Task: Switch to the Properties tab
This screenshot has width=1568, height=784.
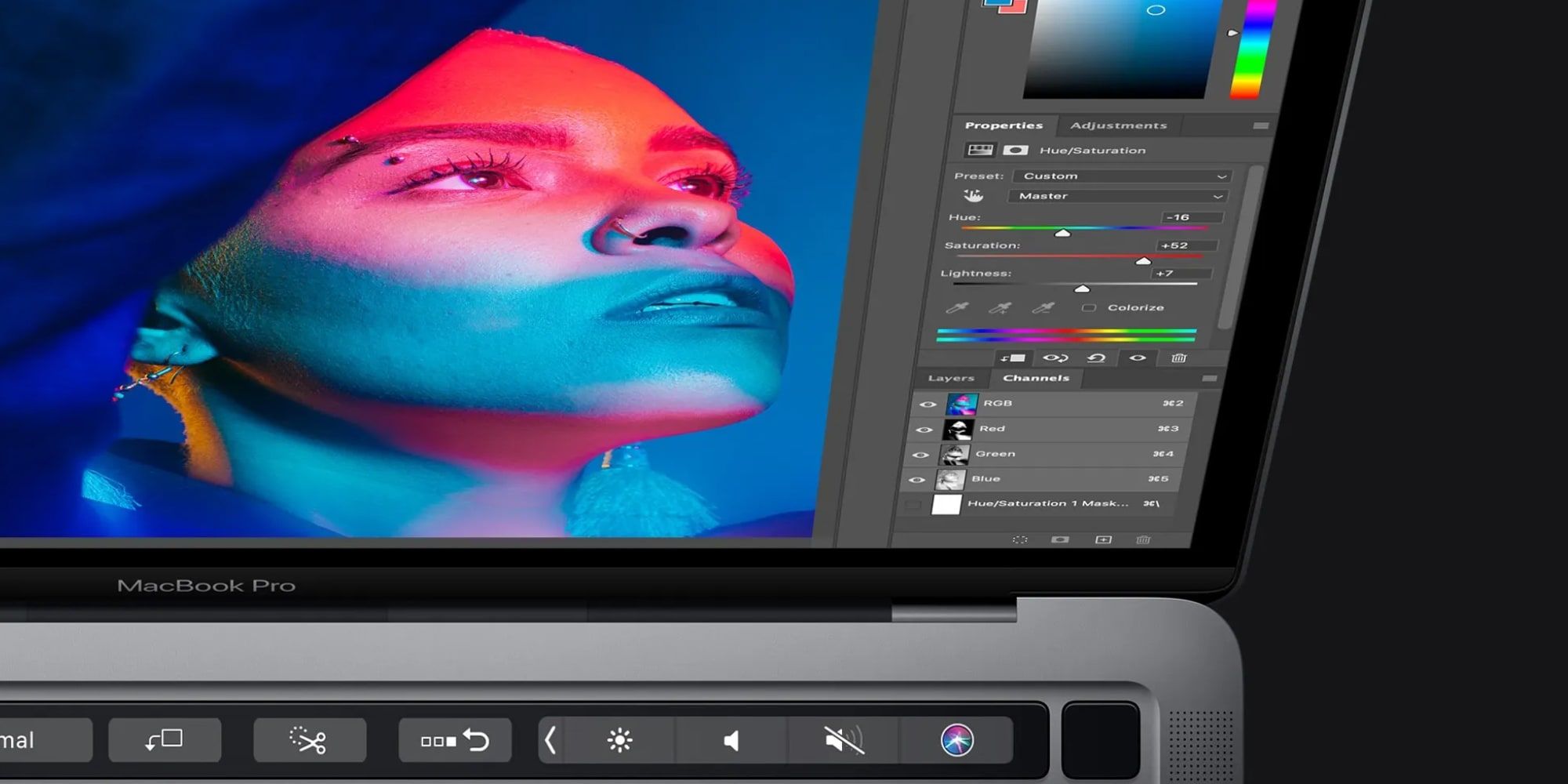Action: point(1004,125)
